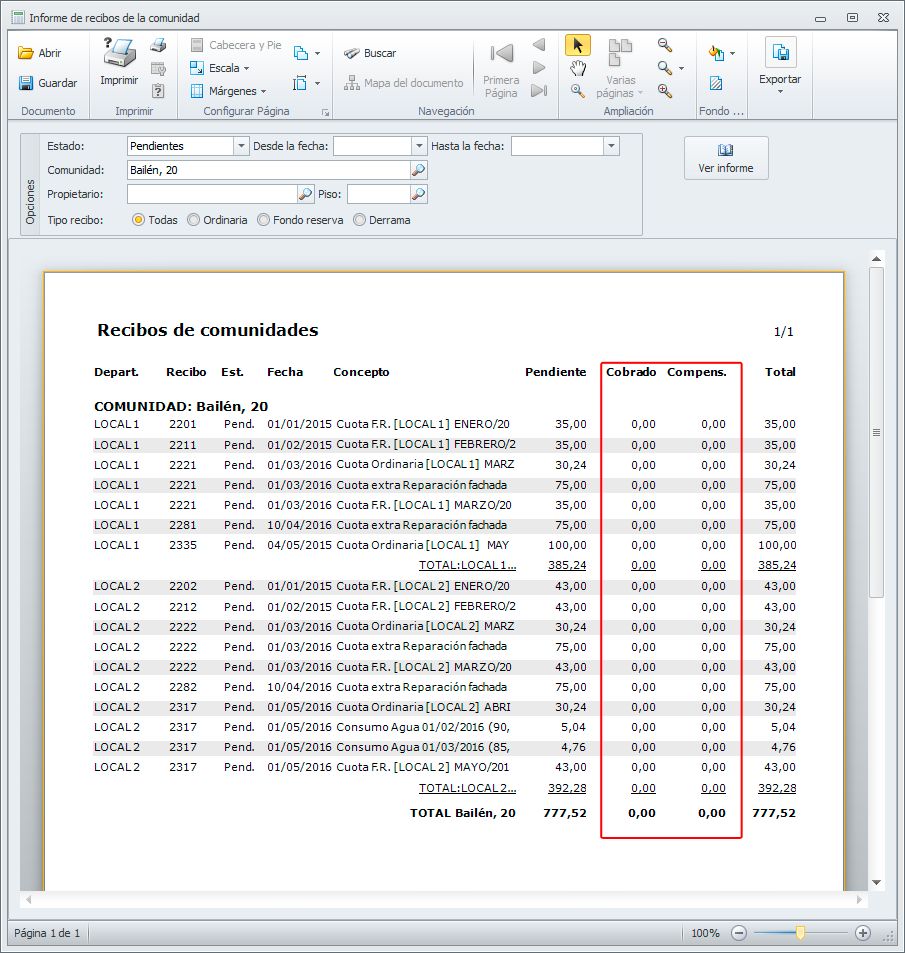Select the Ordinaria radio button
The width and height of the screenshot is (905, 953).
194,220
